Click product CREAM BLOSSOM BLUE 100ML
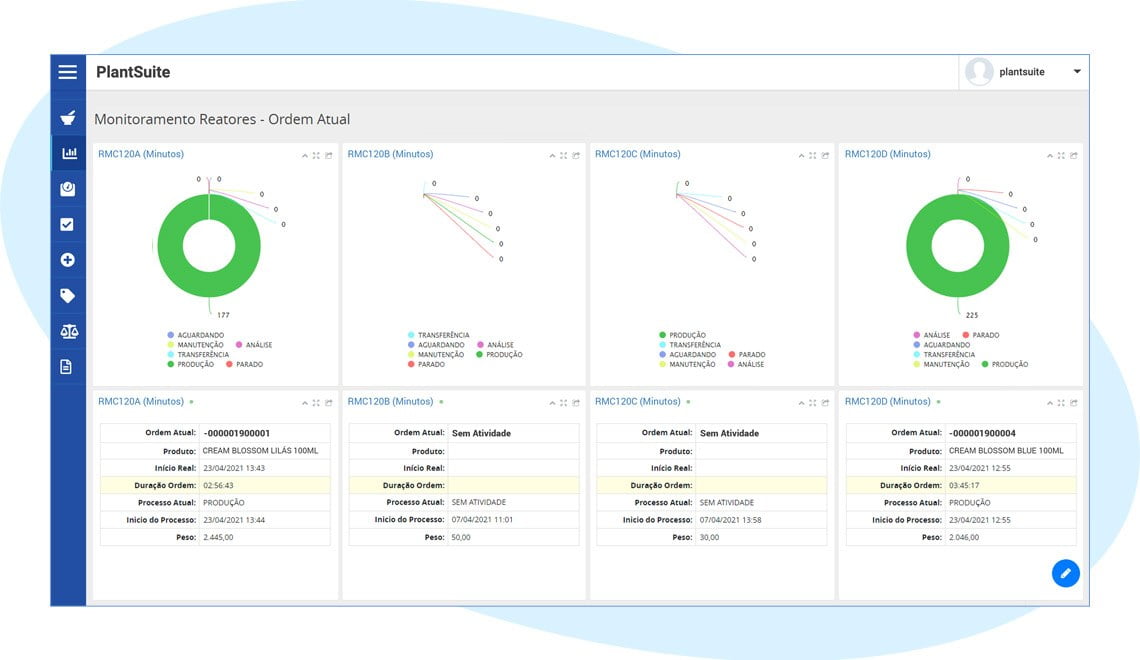Viewport: 1140px width, 660px height. click(x=1006, y=451)
